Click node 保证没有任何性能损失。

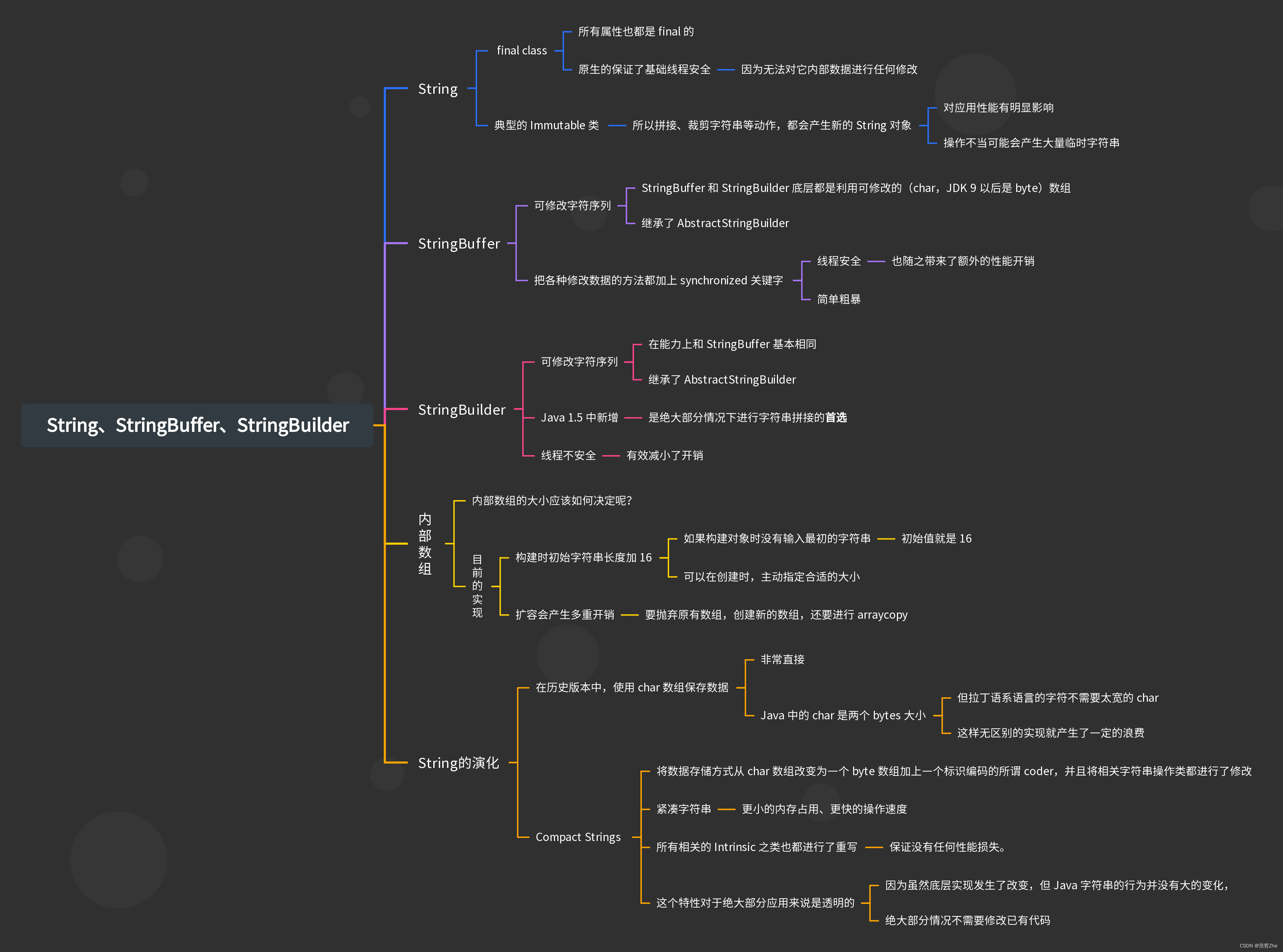point(948,847)
